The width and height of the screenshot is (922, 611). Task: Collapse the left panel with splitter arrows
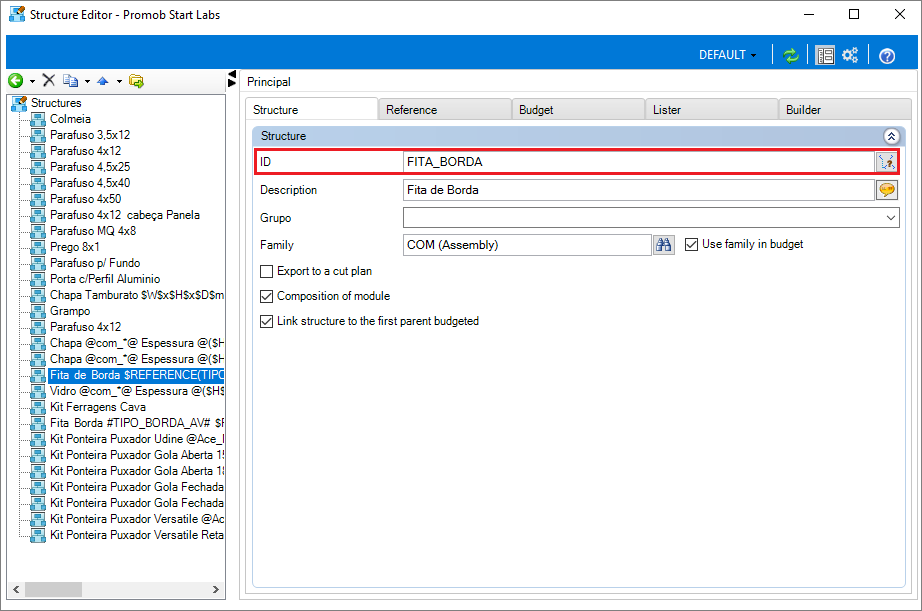(x=232, y=79)
